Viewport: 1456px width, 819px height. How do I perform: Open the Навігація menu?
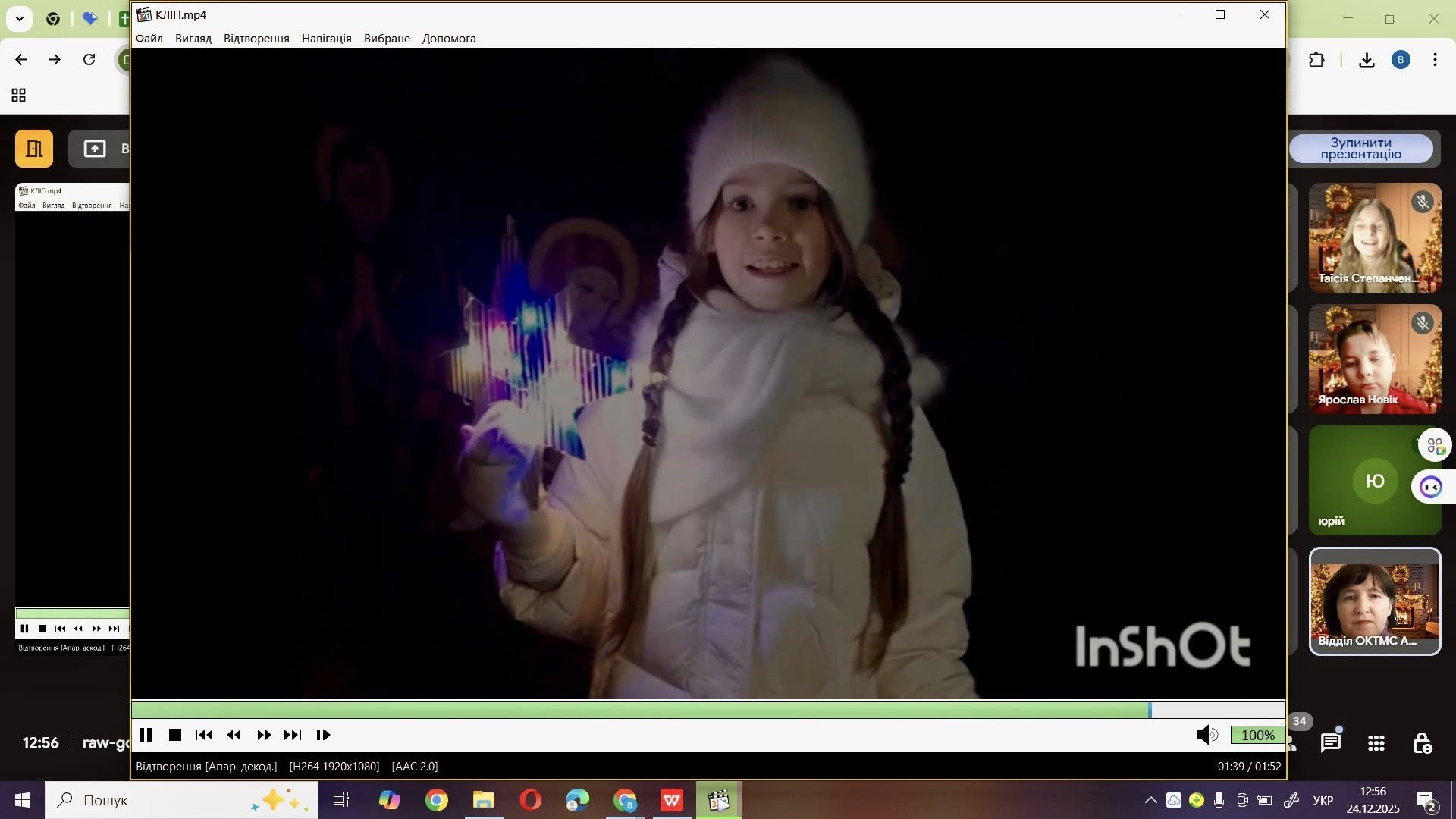(326, 39)
